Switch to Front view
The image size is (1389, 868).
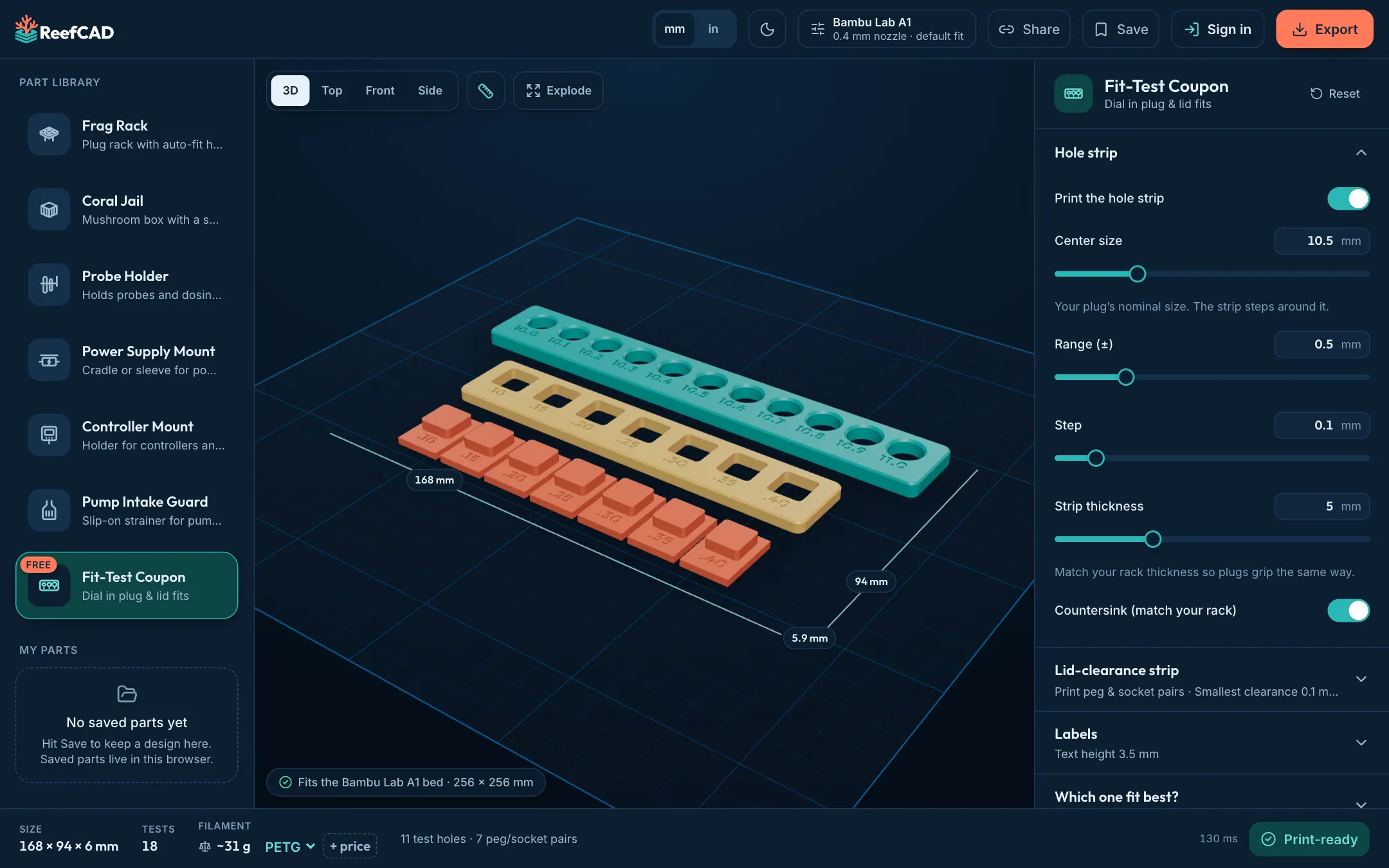coord(380,91)
